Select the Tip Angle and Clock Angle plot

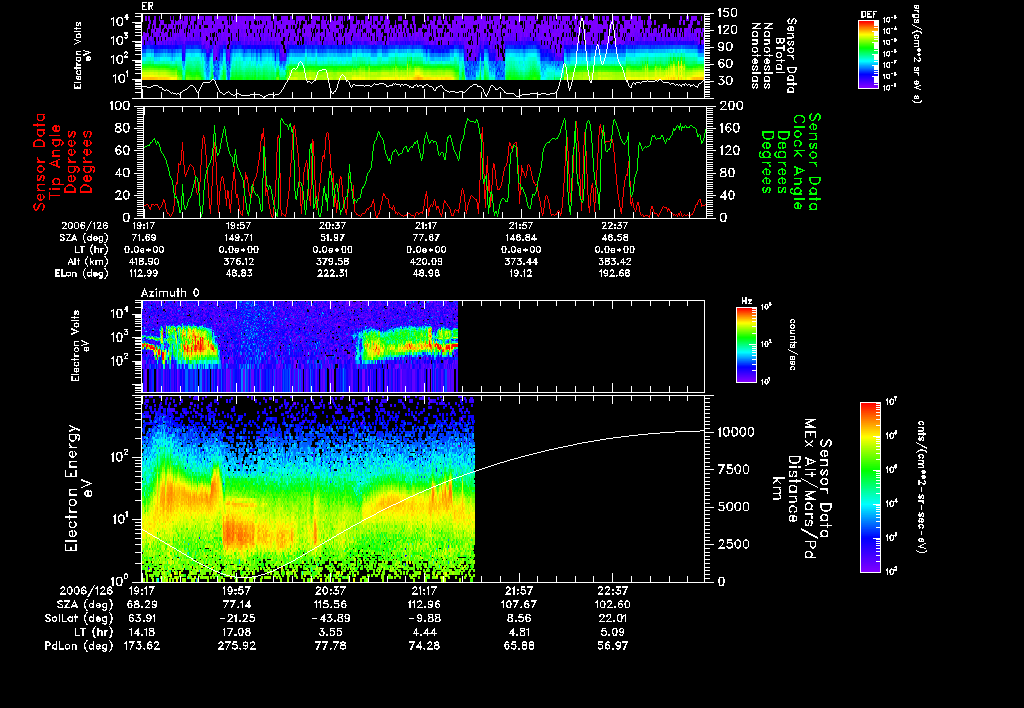point(423,161)
